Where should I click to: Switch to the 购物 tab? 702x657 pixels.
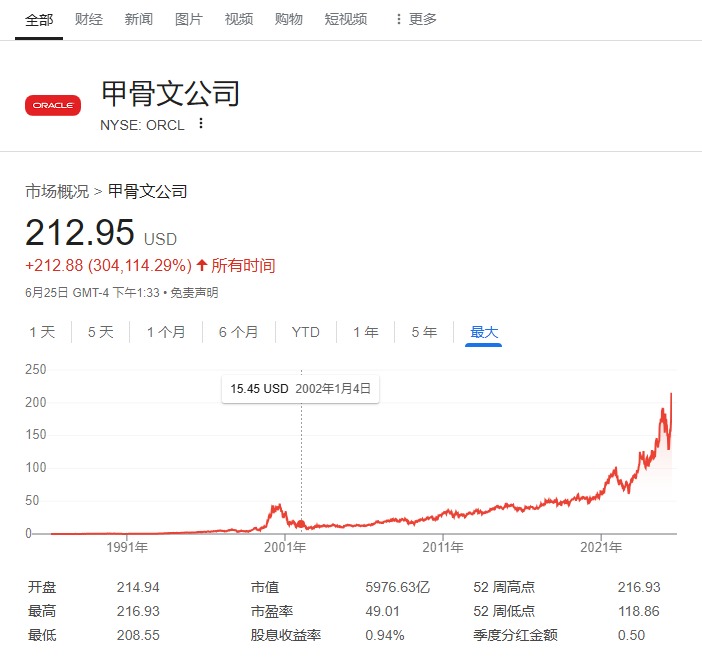[x=289, y=19]
